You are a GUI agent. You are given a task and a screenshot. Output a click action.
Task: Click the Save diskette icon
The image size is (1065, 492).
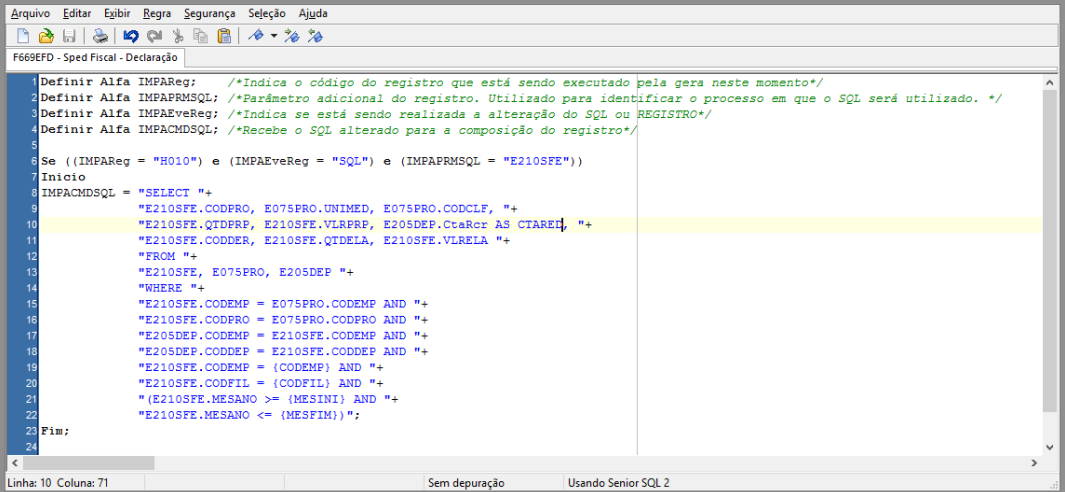[68, 36]
